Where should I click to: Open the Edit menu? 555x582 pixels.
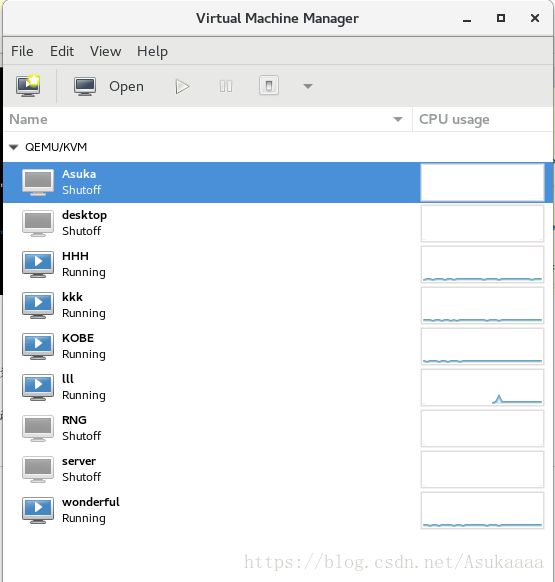62,51
